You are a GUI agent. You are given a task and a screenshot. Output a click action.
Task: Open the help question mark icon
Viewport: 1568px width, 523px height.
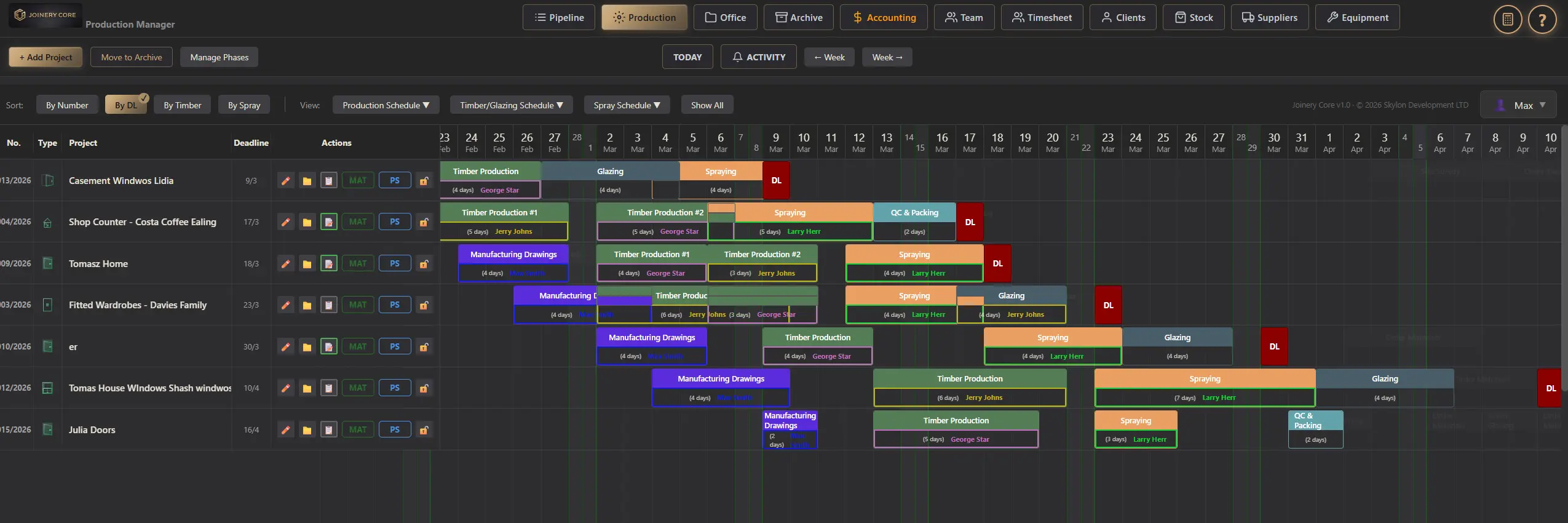(1542, 20)
